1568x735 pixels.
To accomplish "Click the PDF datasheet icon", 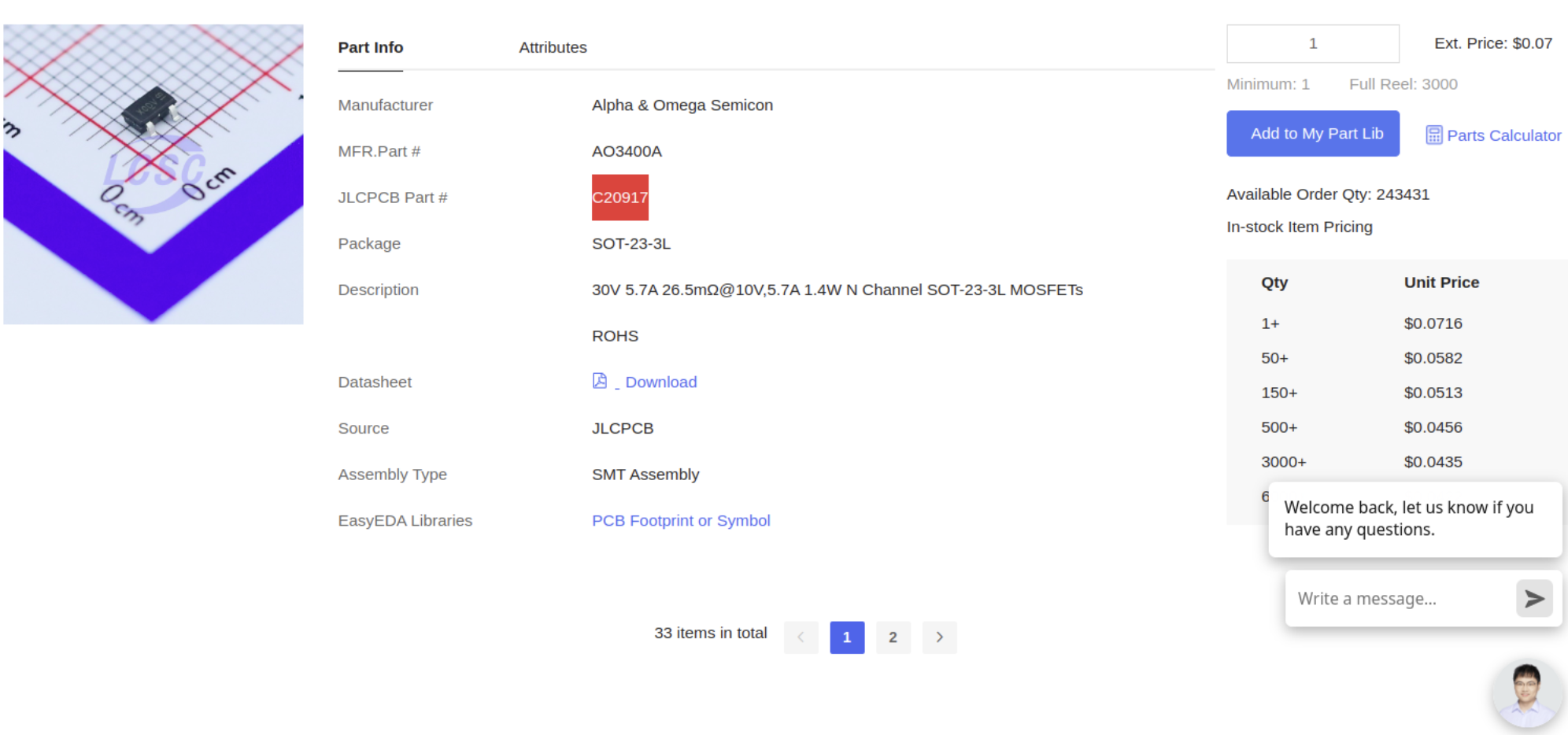I will [x=599, y=381].
